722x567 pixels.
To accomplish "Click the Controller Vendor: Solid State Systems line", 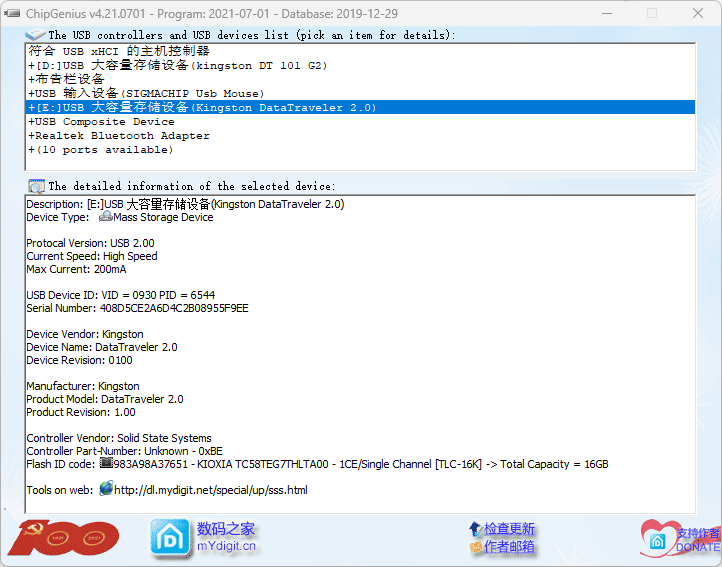I will (119, 438).
